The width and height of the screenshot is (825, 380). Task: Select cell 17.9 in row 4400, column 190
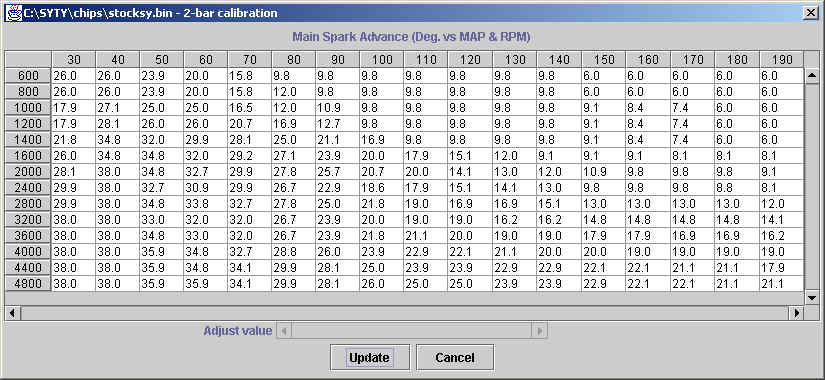tap(781, 267)
